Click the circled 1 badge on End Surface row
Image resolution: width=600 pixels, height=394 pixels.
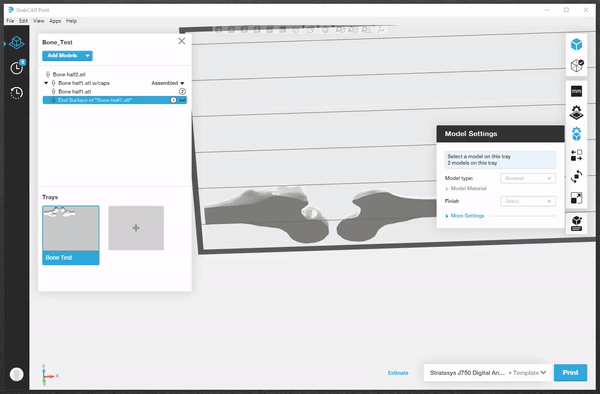pos(173,100)
